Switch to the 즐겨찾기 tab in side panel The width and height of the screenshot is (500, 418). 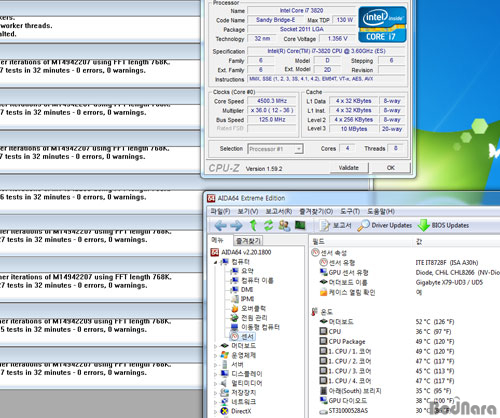[x=248, y=240]
